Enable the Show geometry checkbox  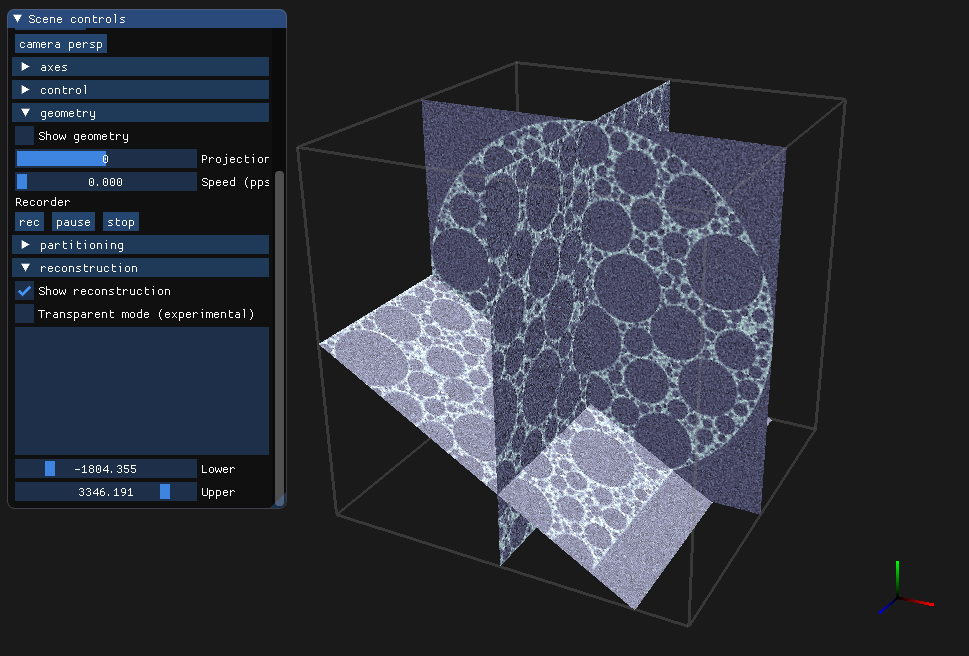coord(25,136)
